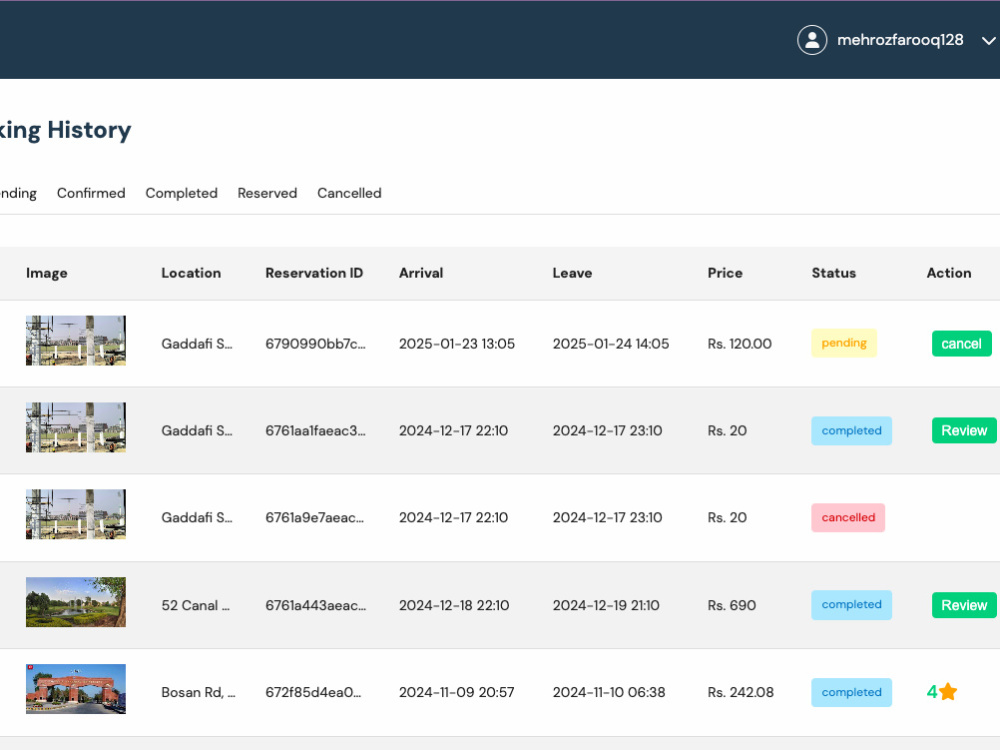Click the Arrival column header
Image resolution: width=1000 pixels, height=750 pixels.
(x=421, y=273)
